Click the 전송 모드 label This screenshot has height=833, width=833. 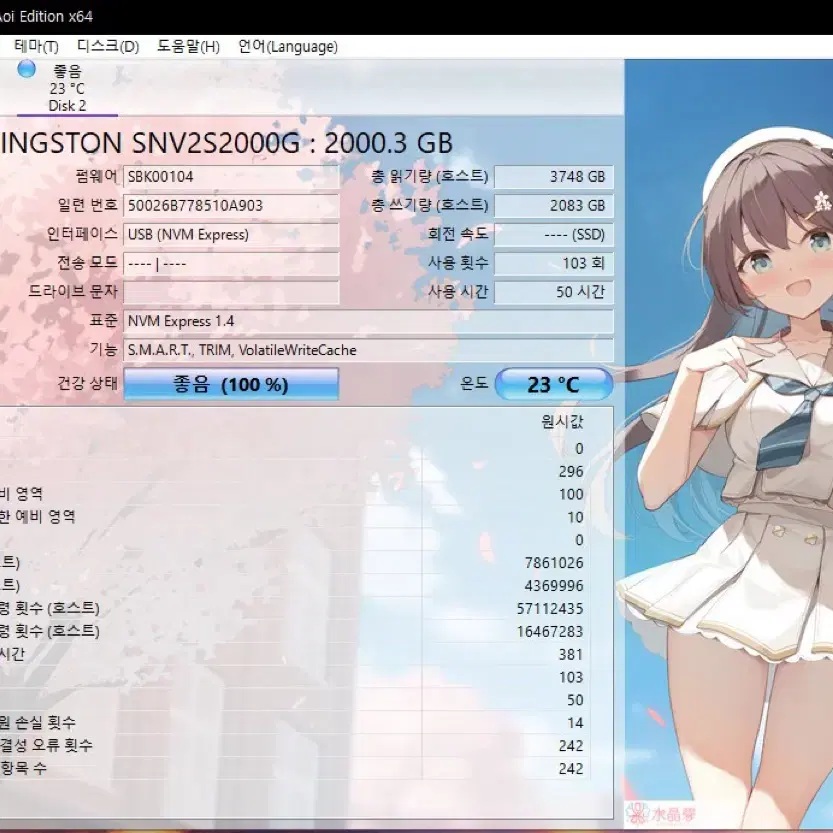click(x=87, y=262)
